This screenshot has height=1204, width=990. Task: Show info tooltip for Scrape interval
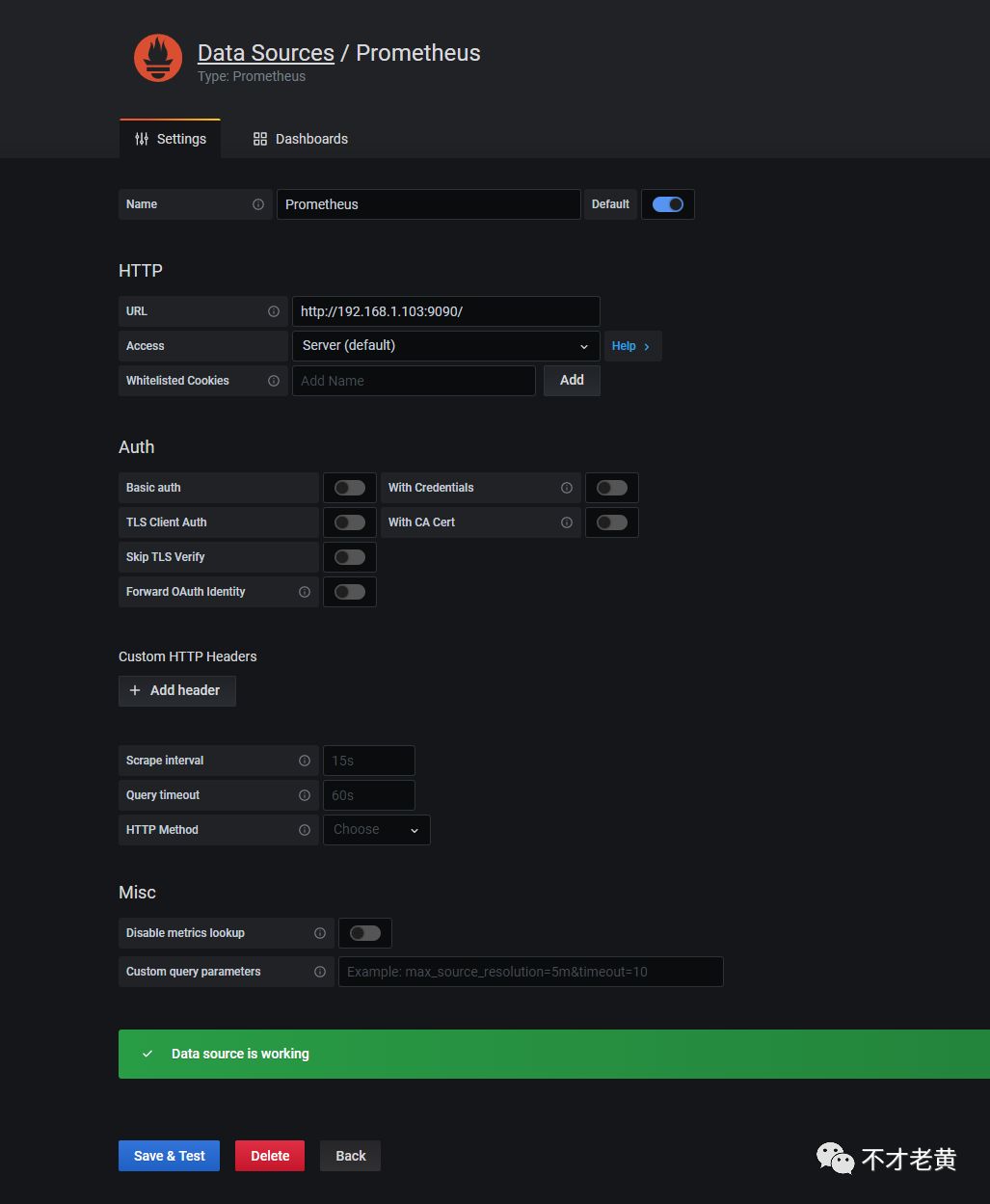pyautogui.click(x=305, y=761)
